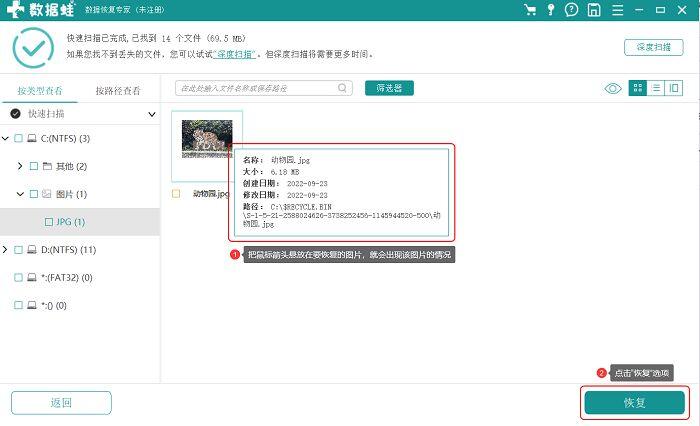Click the save scan result disk icon

[594, 9]
